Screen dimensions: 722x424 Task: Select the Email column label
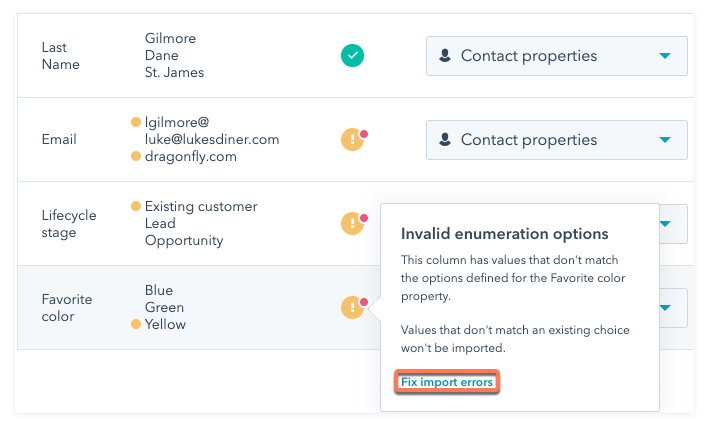[x=59, y=139]
